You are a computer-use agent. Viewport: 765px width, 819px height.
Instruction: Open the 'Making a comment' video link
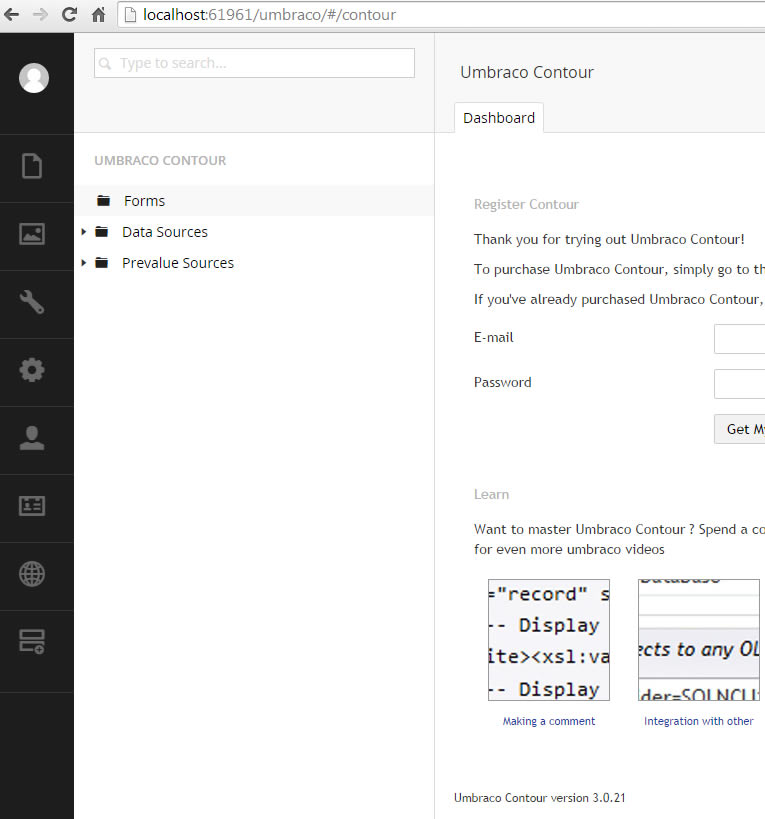[549, 721]
